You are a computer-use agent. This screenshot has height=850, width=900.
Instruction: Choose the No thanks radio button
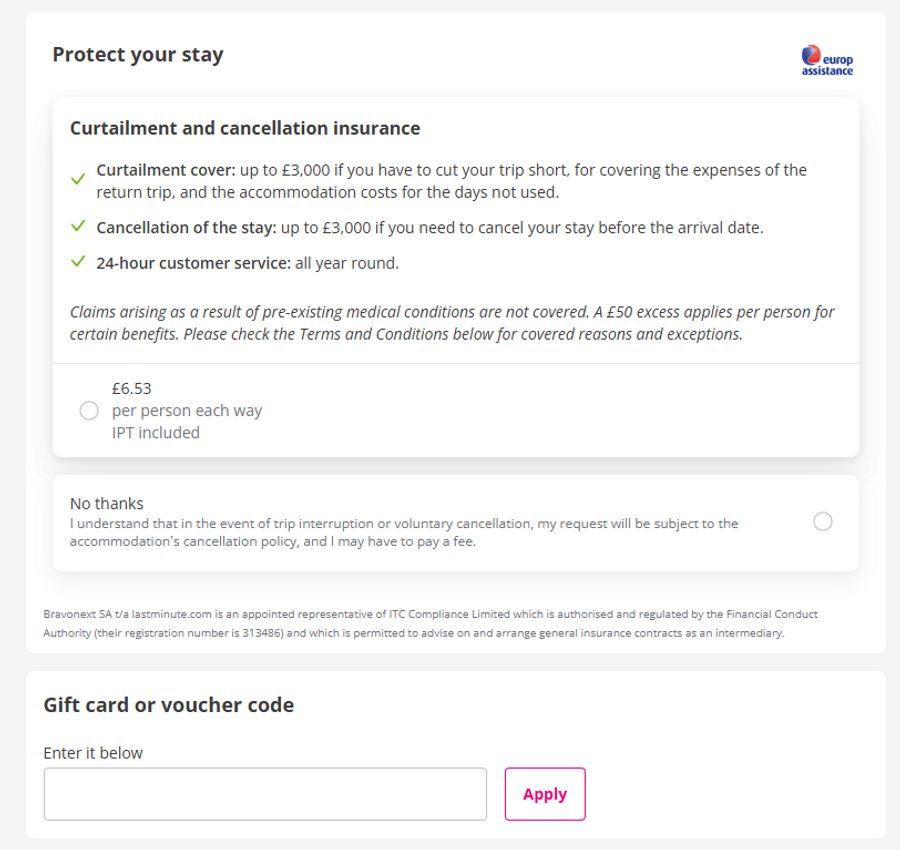823,521
